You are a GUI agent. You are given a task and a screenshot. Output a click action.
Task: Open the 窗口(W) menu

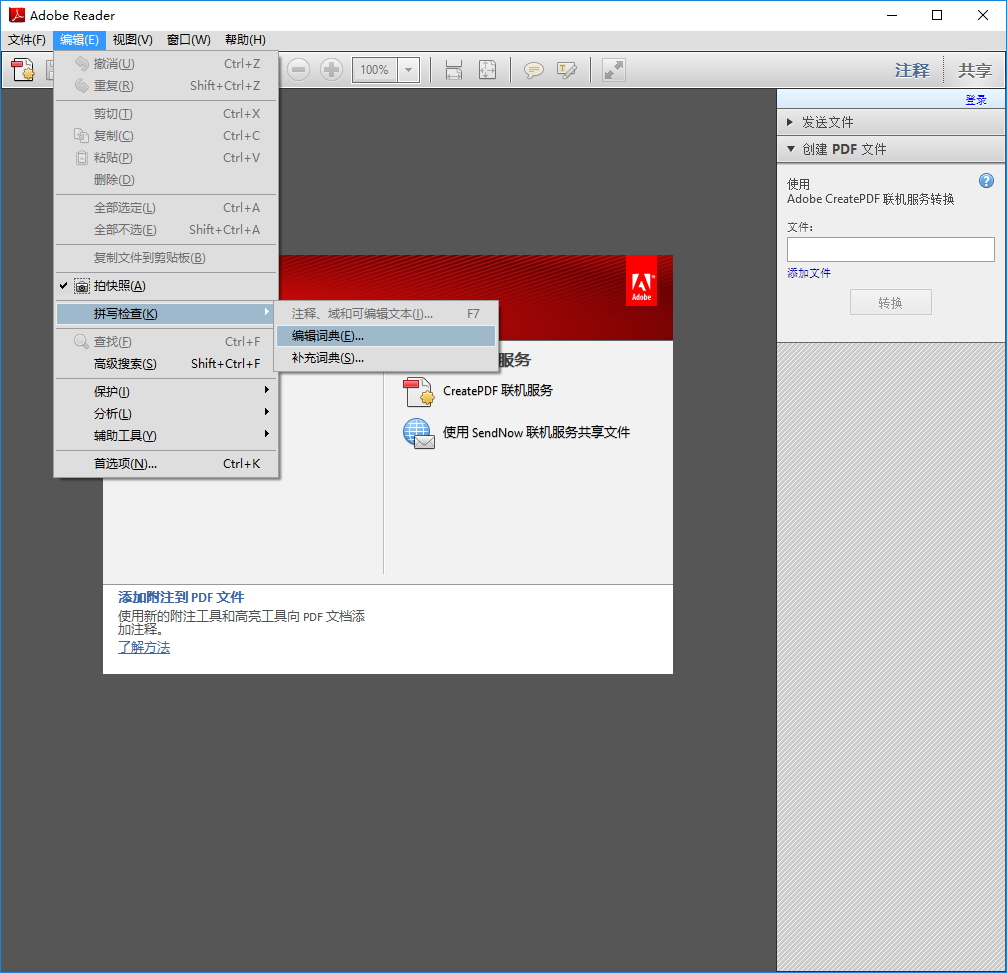188,40
